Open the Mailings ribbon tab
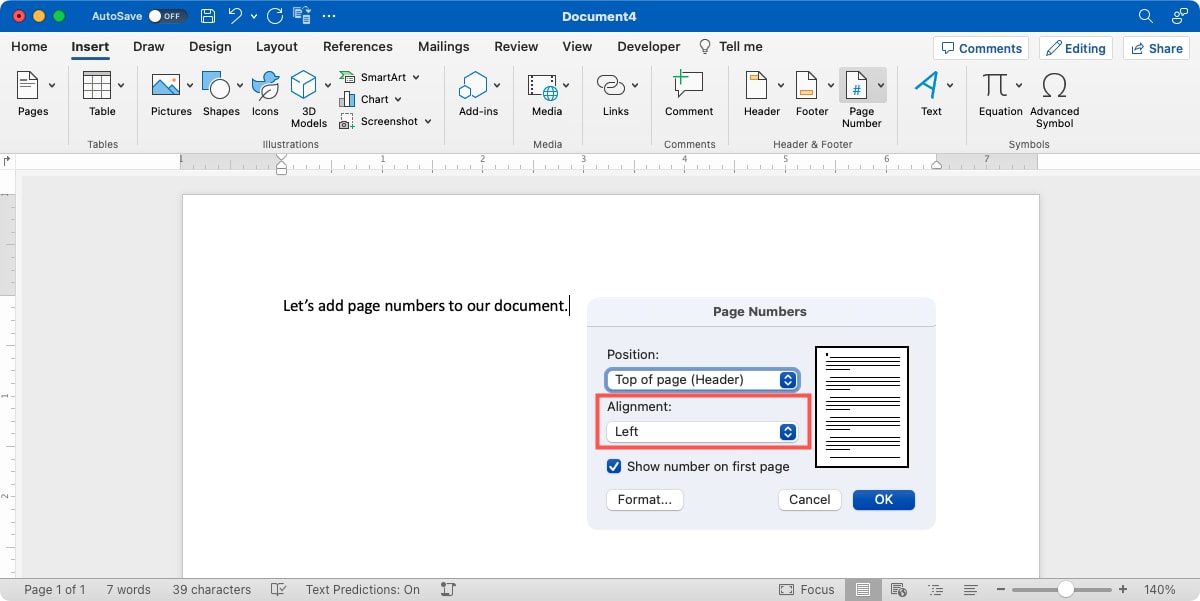 tap(443, 46)
